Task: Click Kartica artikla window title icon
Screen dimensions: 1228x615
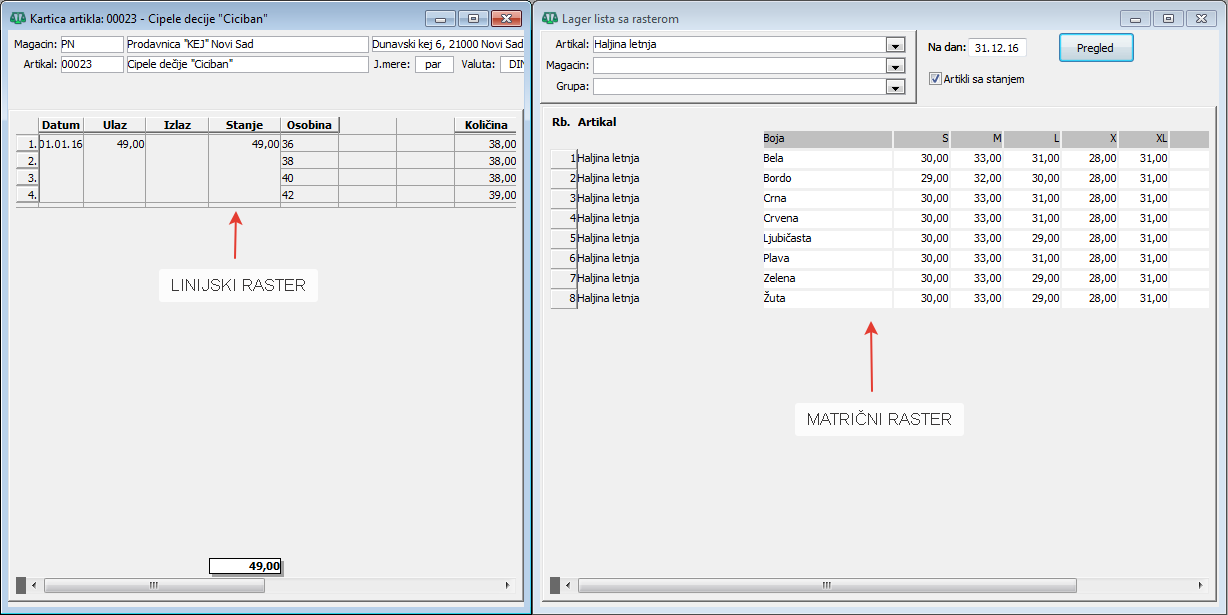Action: tap(17, 18)
